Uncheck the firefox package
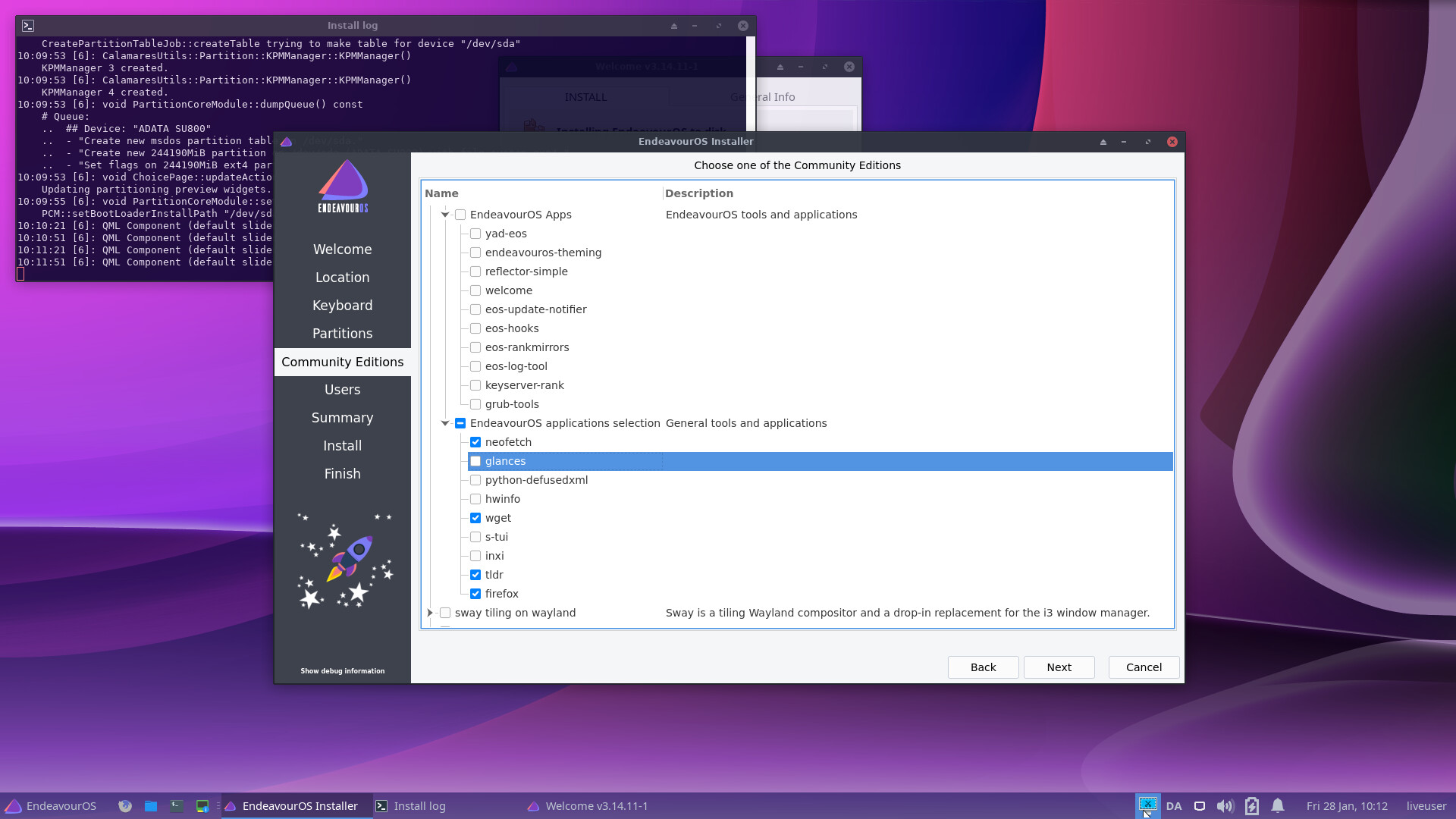Viewport: 1456px width, 819px height. 475,594
